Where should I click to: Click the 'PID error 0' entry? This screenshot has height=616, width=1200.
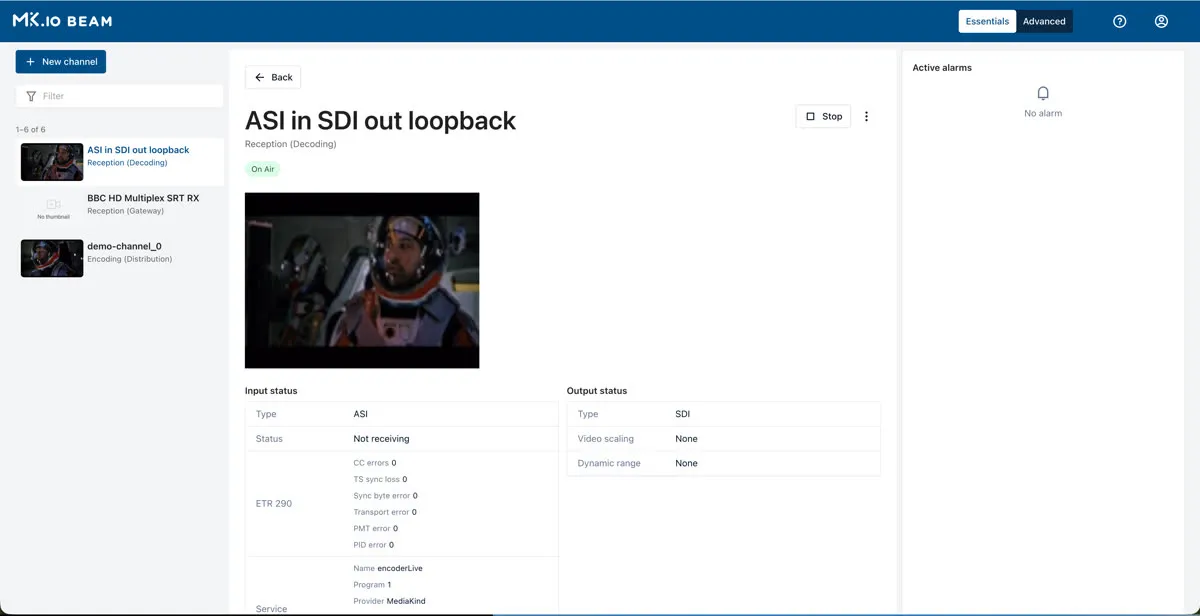(373, 545)
